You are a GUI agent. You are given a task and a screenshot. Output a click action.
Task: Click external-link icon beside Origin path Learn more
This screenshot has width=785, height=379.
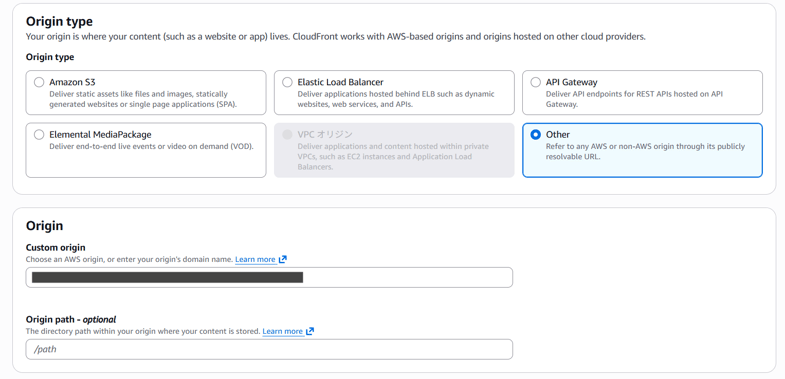tap(310, 331)
